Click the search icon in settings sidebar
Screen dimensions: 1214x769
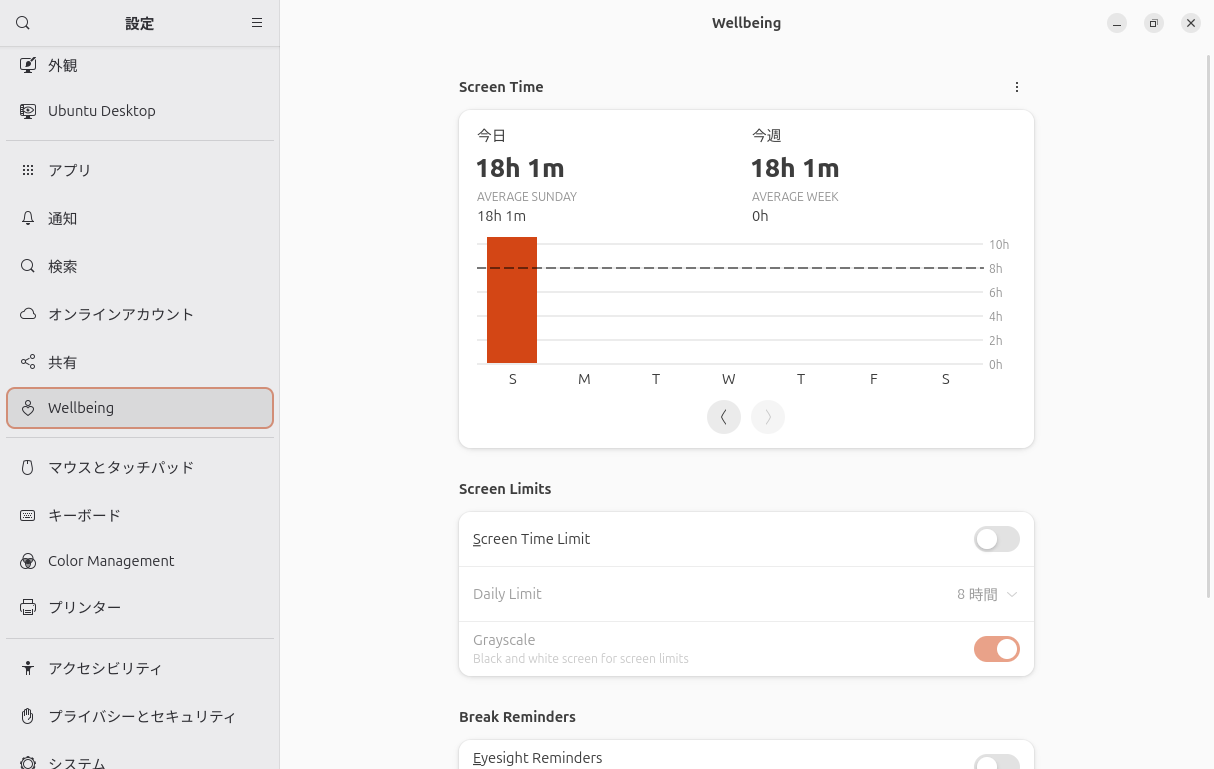coord(23,23)
